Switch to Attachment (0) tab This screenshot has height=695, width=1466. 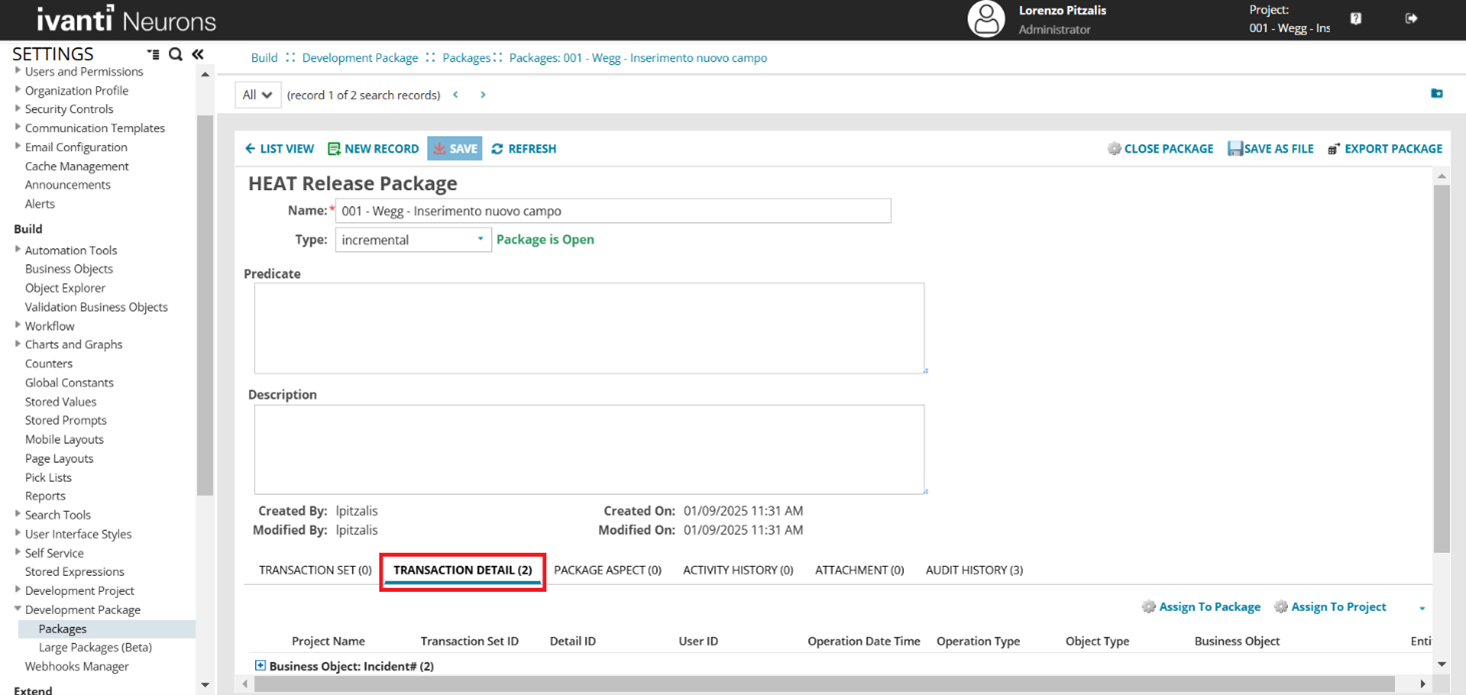(x=859, y=570)
